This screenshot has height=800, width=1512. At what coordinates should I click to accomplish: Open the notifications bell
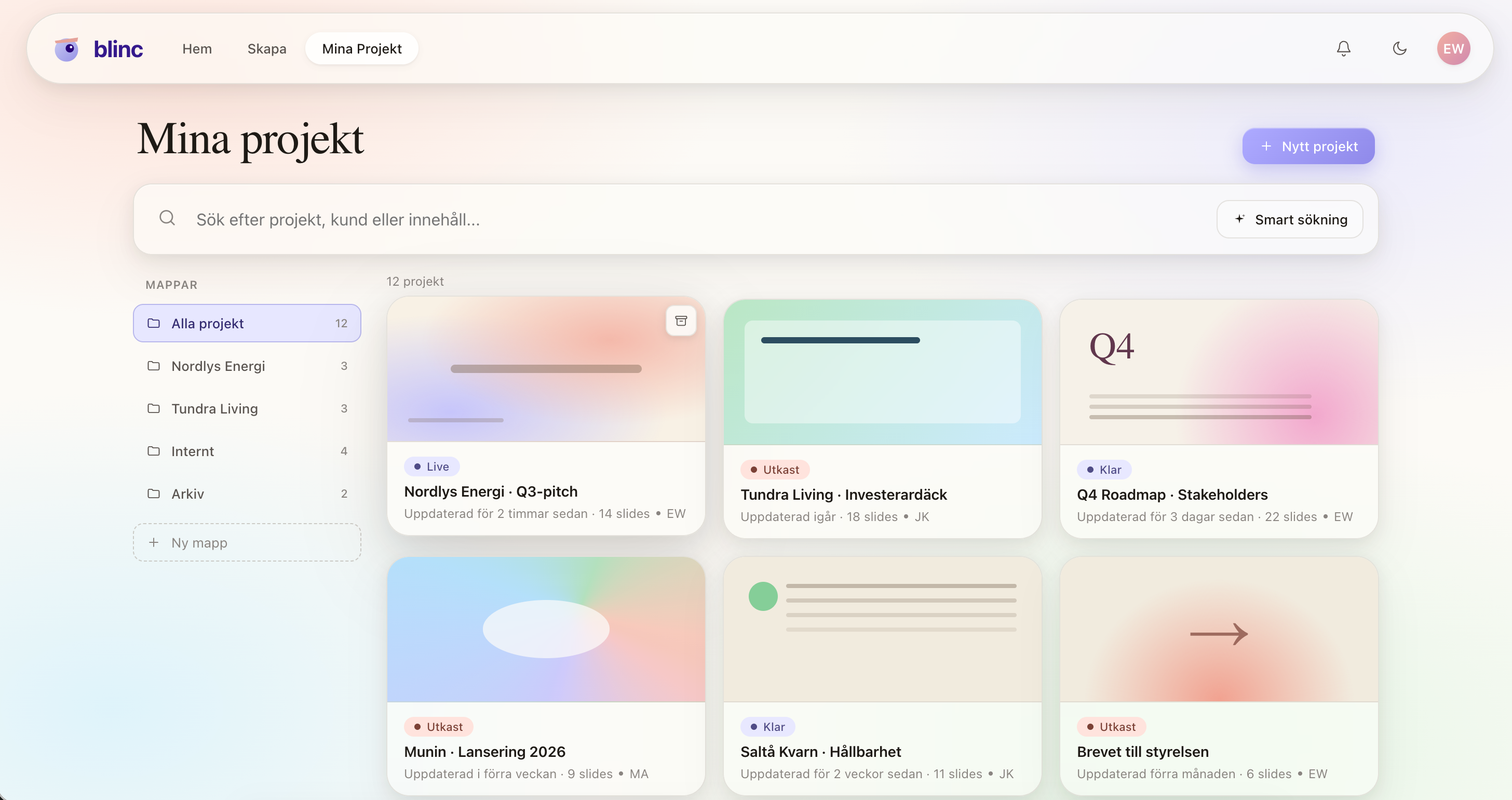1344,48
